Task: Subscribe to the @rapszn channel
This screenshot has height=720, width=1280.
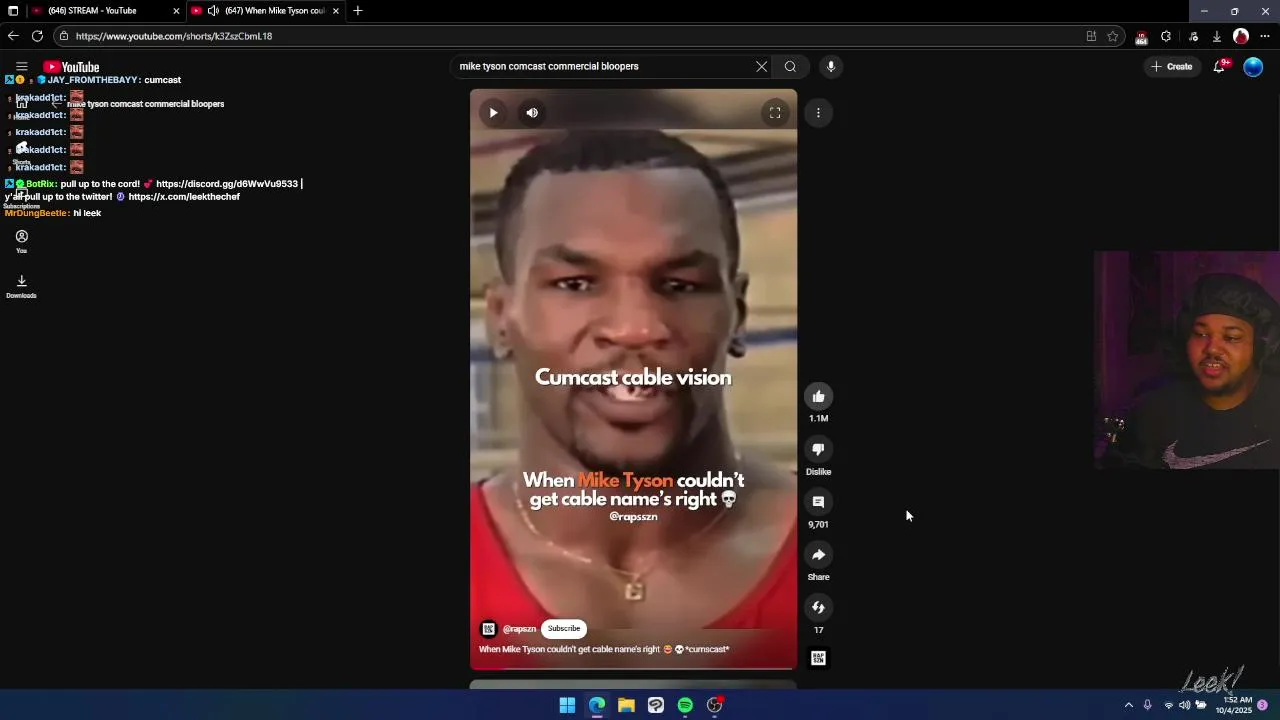Action: click(564, 629)
